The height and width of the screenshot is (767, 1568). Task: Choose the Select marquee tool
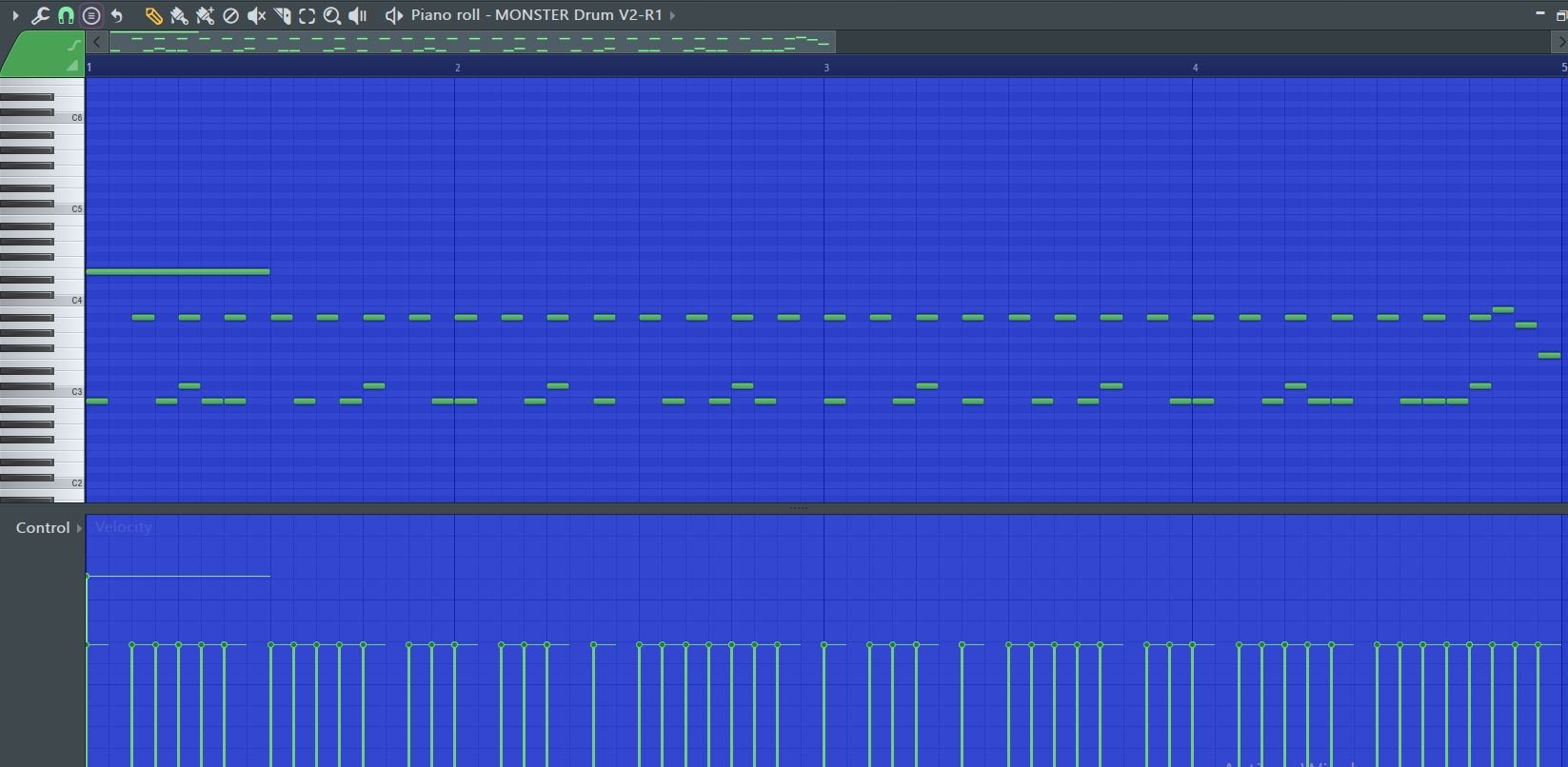point(307,15)
